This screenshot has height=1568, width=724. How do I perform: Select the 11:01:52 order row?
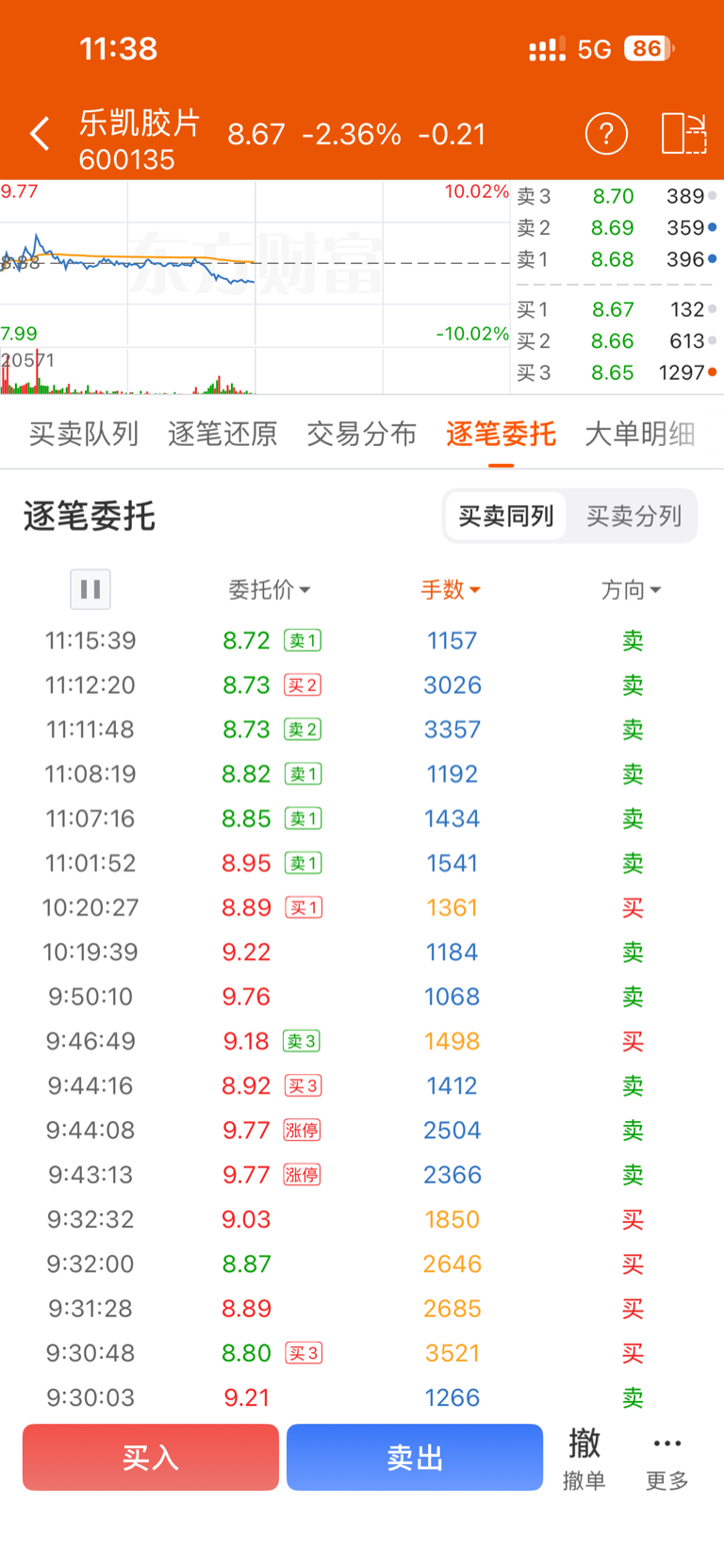click(x=362, y=863)
